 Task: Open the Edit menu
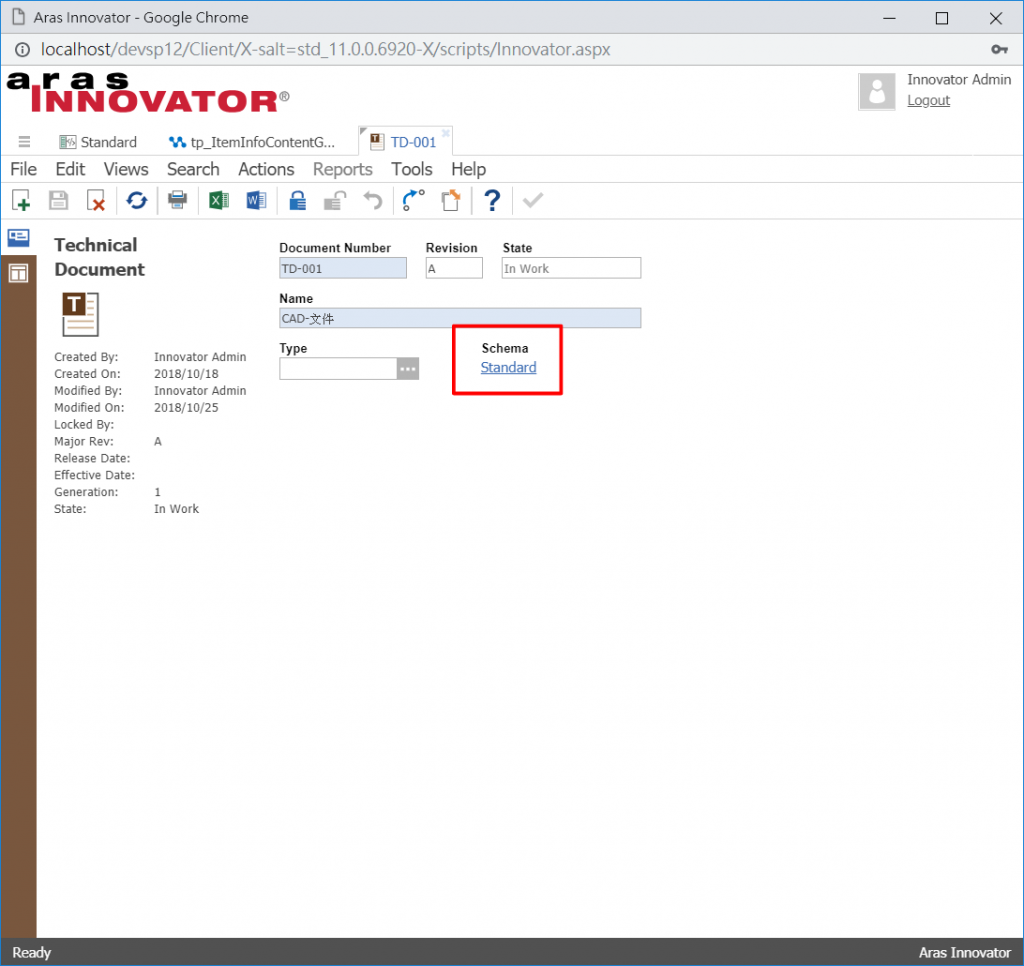pos(70,169)
